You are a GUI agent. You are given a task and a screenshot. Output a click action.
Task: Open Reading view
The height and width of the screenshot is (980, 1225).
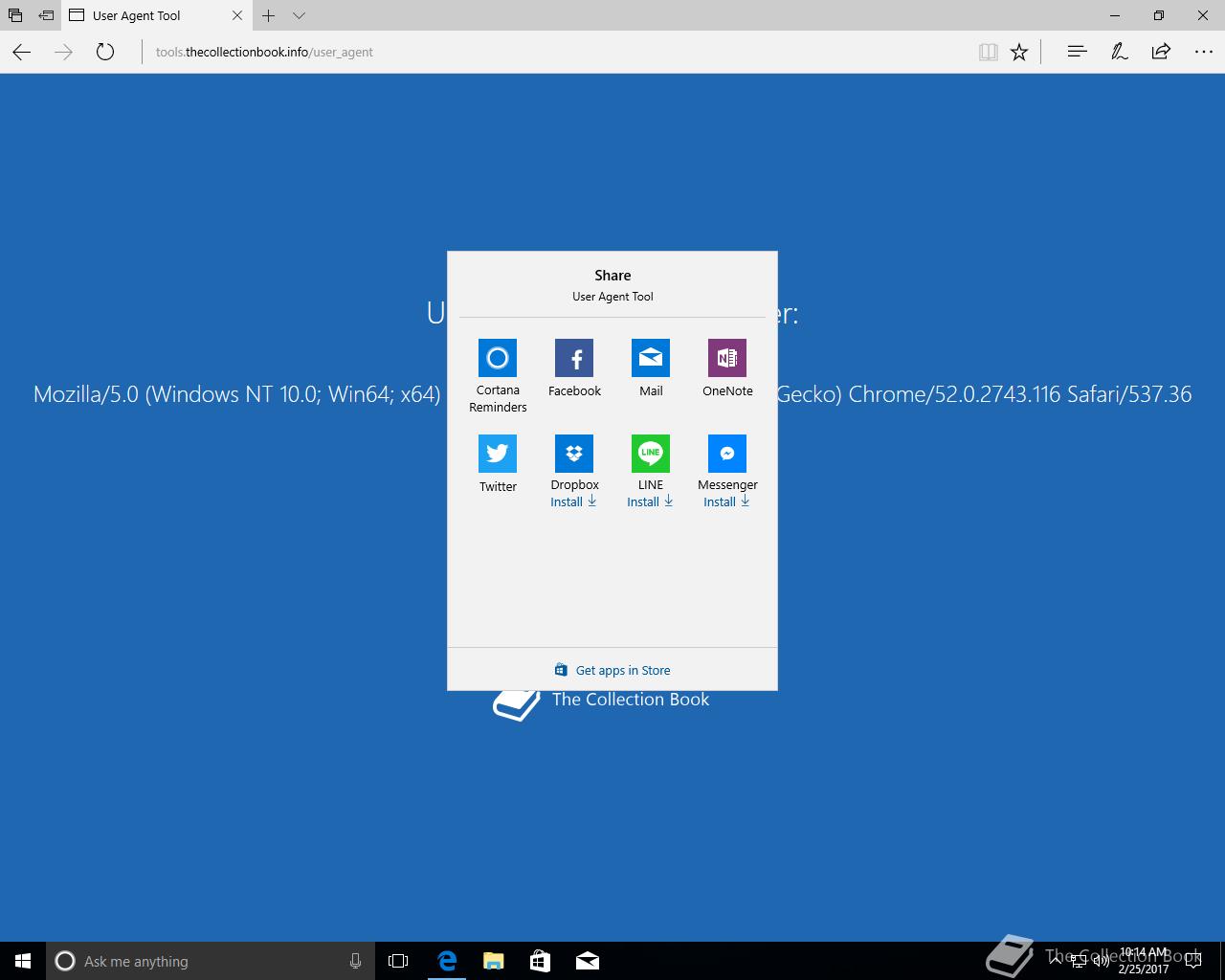(989, 52)
